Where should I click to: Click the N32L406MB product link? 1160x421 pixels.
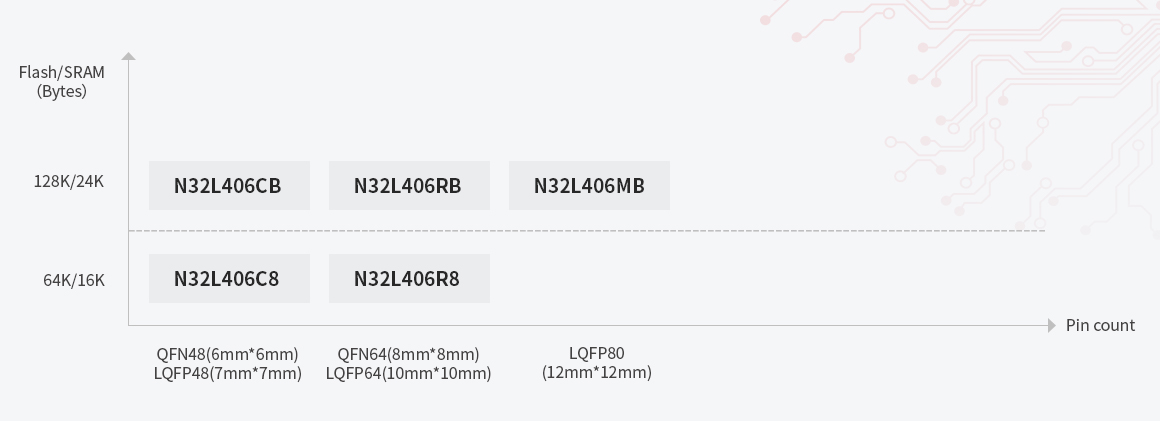pos(589,186)
